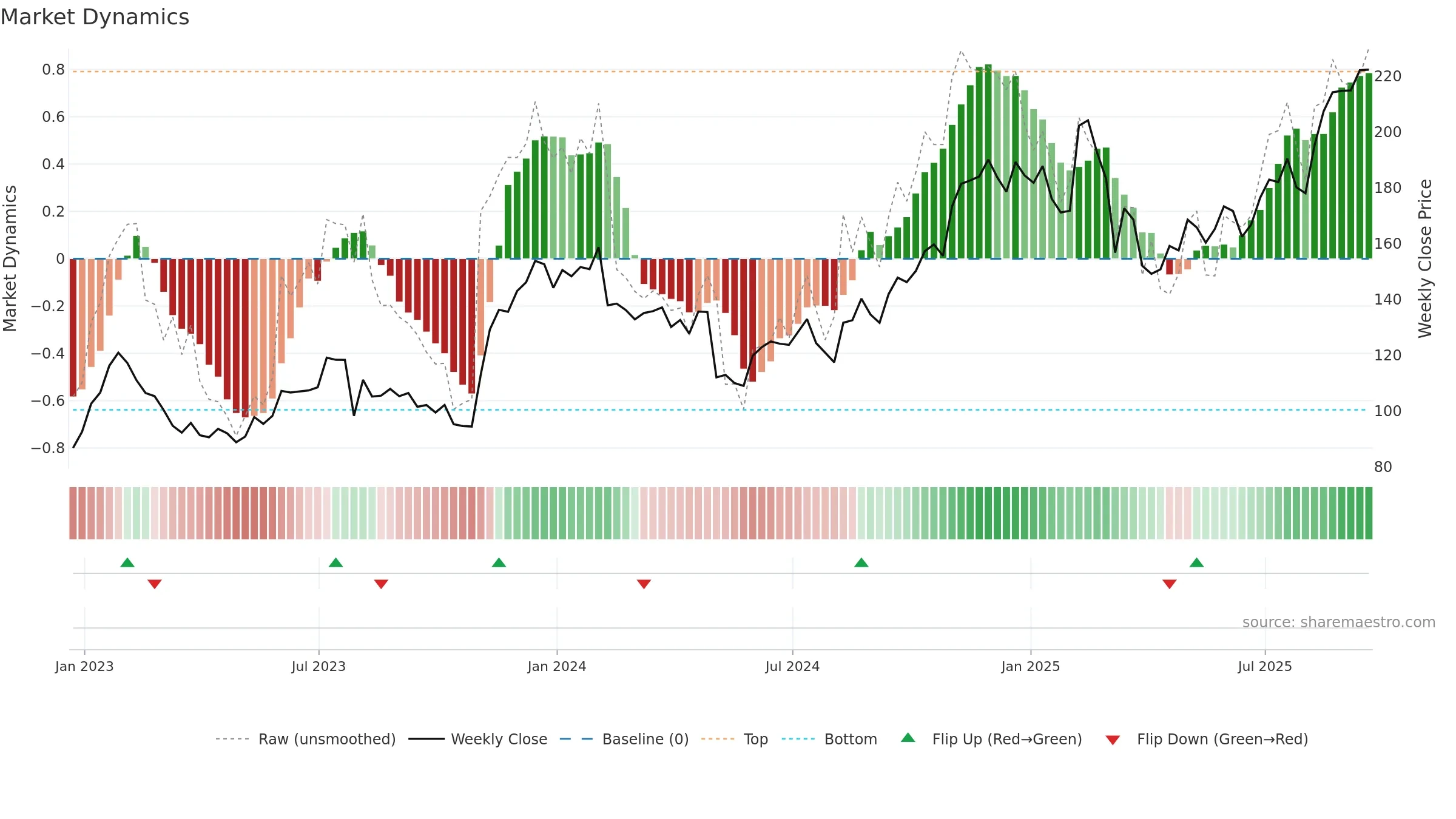Image resolution: width=1456 pixels, height=819 pixels.
Task: Click the 0.8 tick on the left axis
Action: pyautogui.click(x=53, y=70)
